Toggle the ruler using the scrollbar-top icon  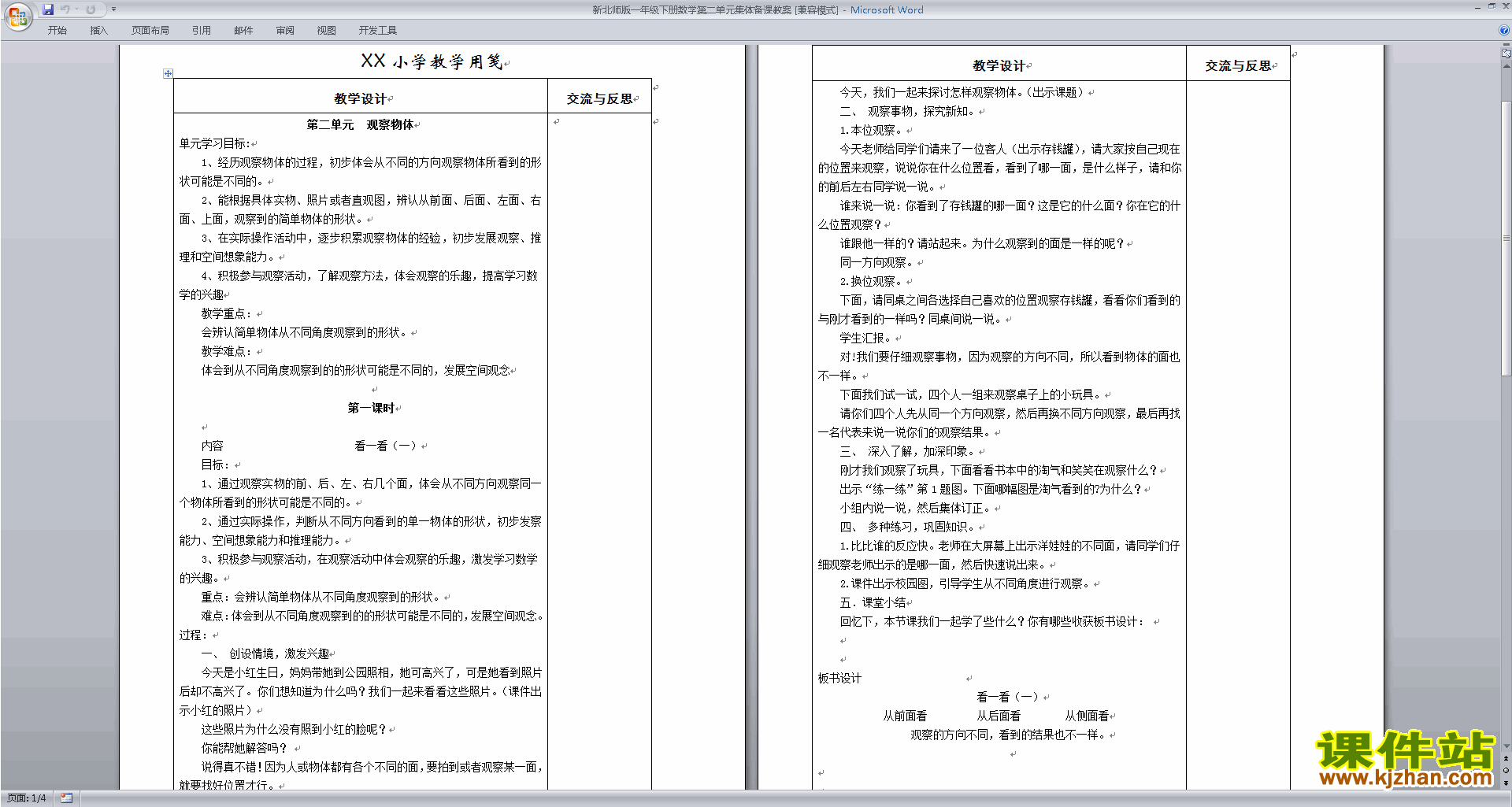click(x=1506, y=54)
